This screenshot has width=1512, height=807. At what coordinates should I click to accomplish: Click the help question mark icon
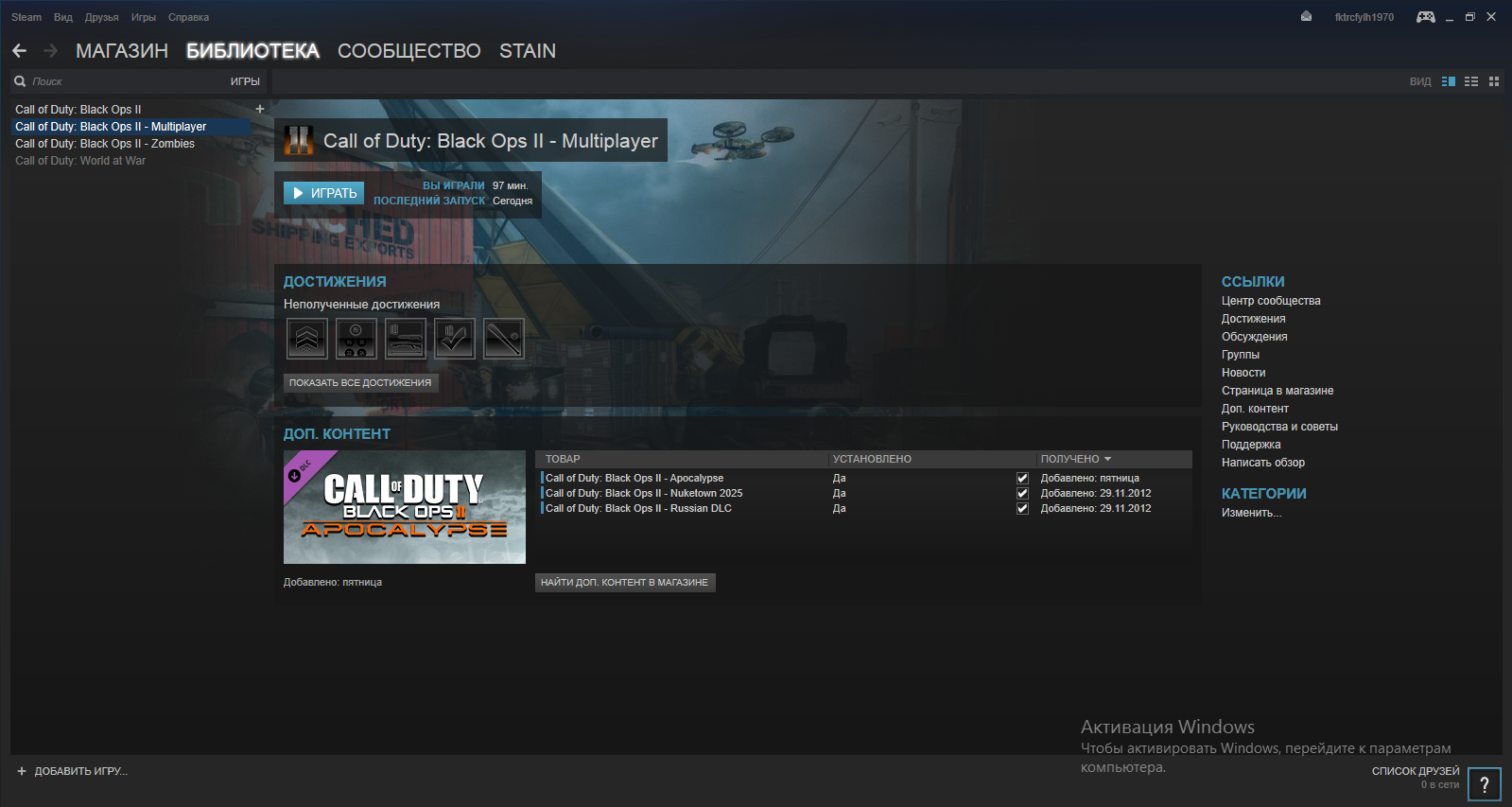1485,784
